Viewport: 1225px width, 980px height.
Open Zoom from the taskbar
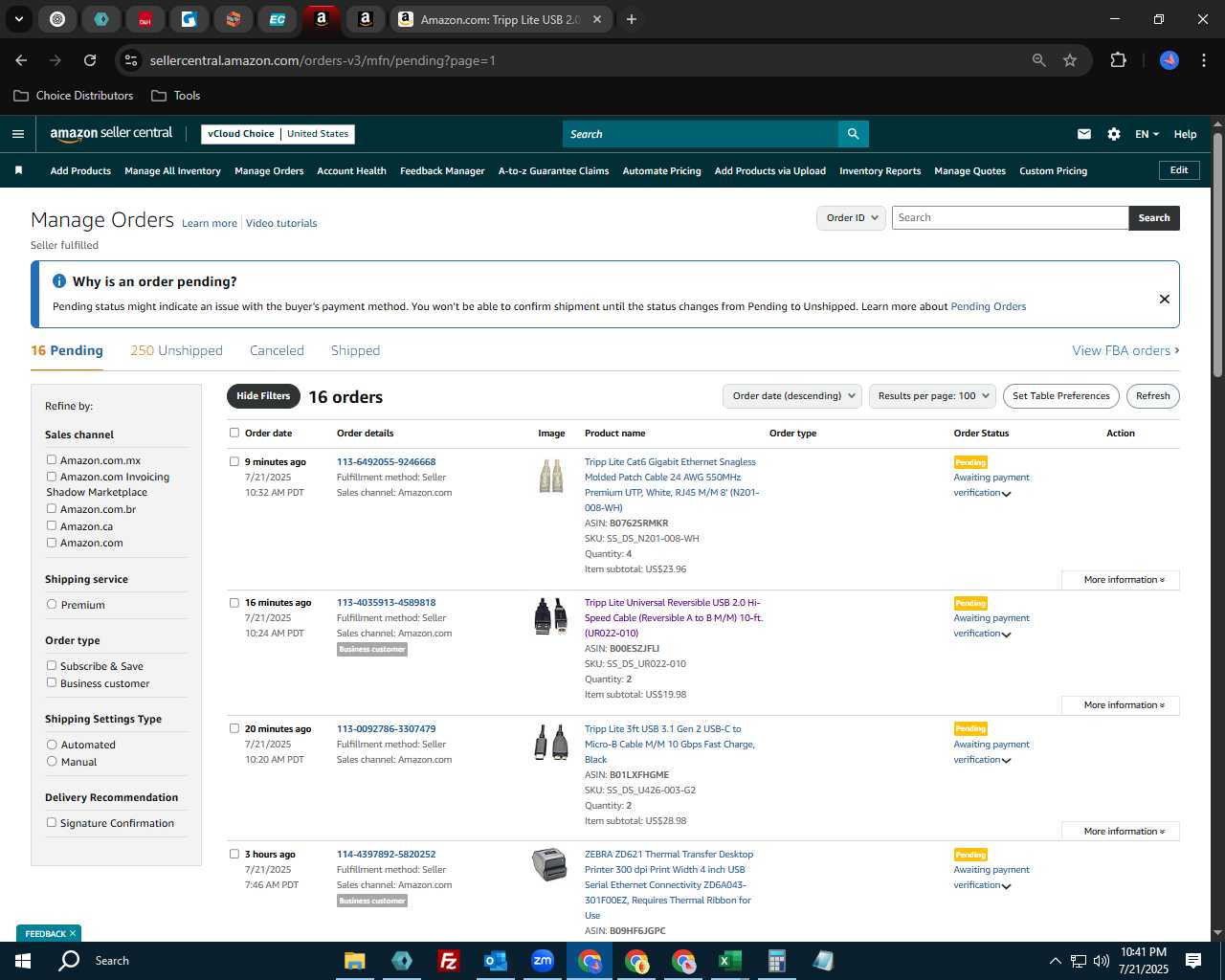tap(543, 961)
